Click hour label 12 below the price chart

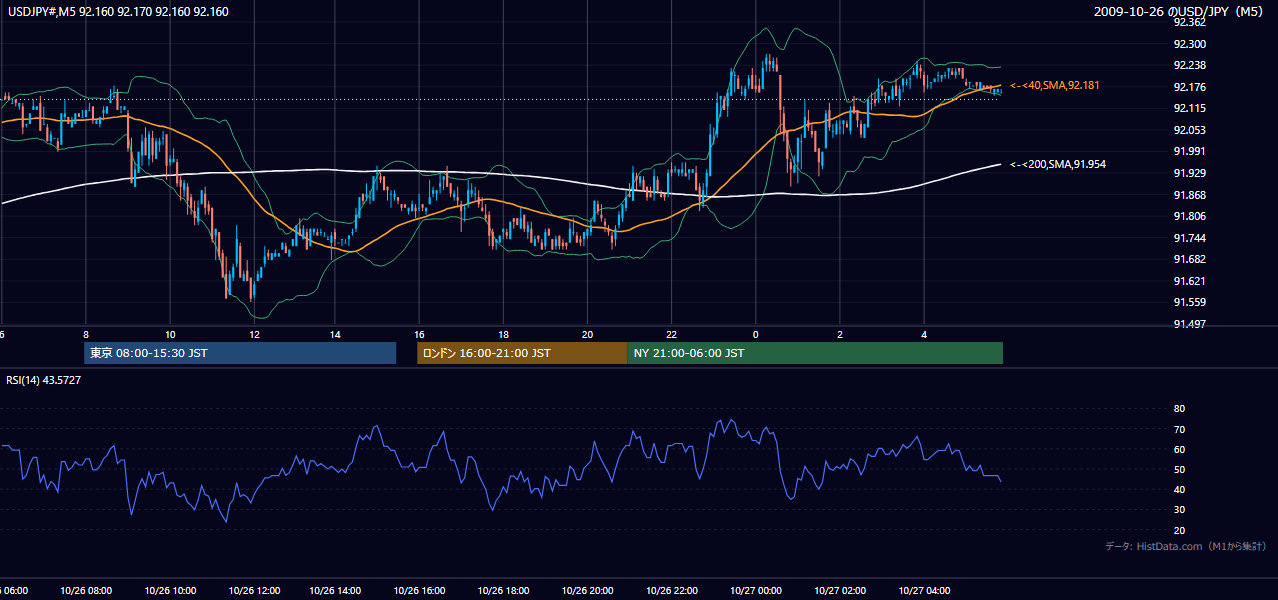[x=254, y=334]
